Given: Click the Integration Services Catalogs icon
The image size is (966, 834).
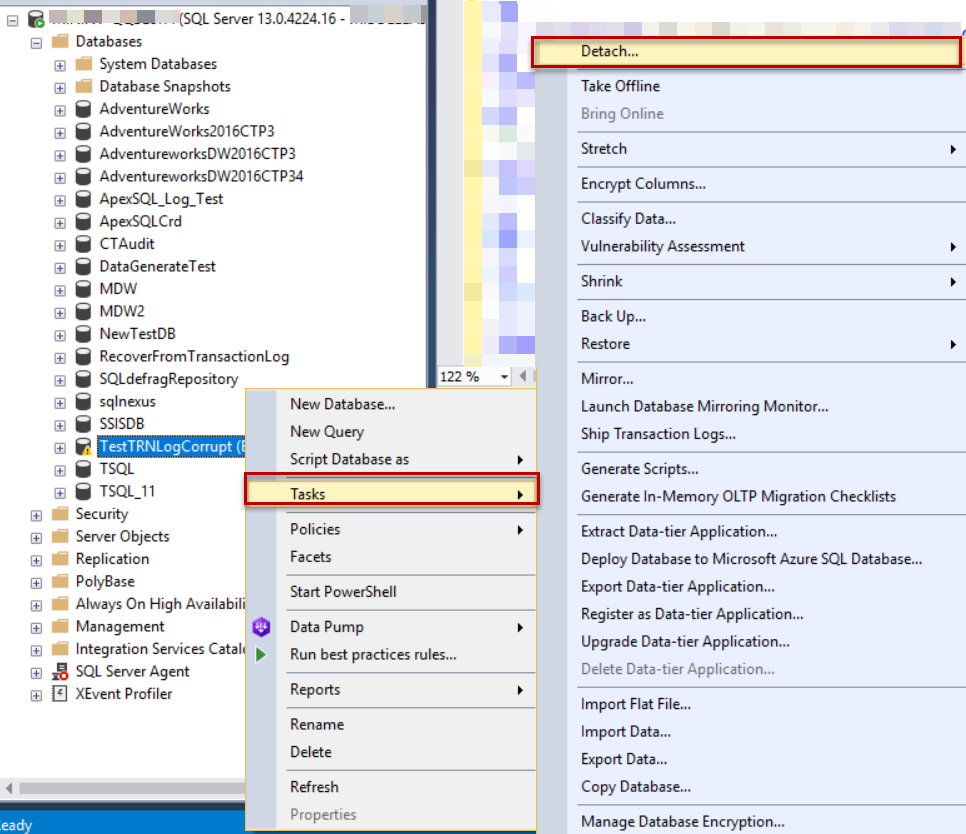Looking at the screenshot, I should coord(59,648).
